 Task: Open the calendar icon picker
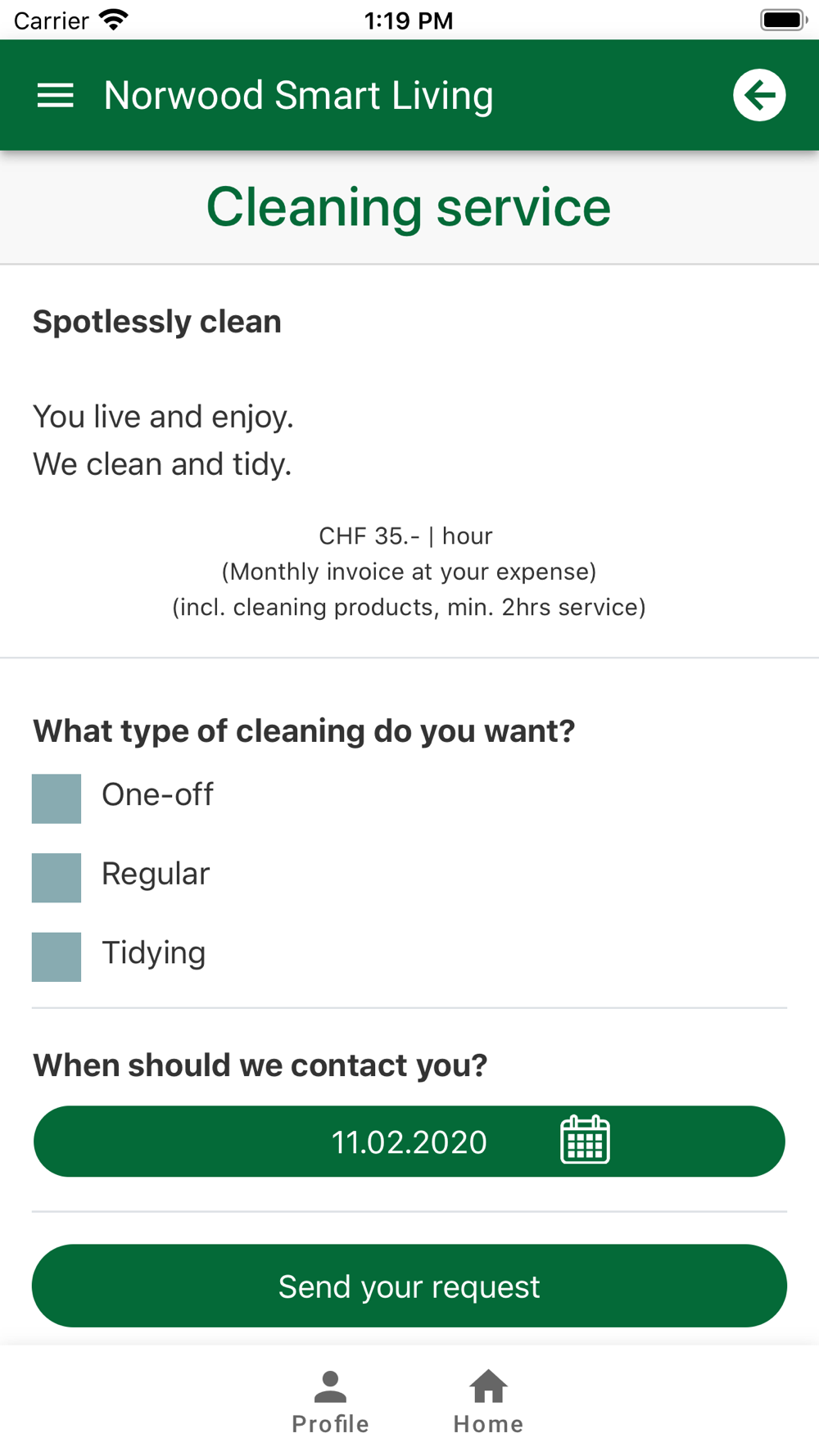[585, 1139]
